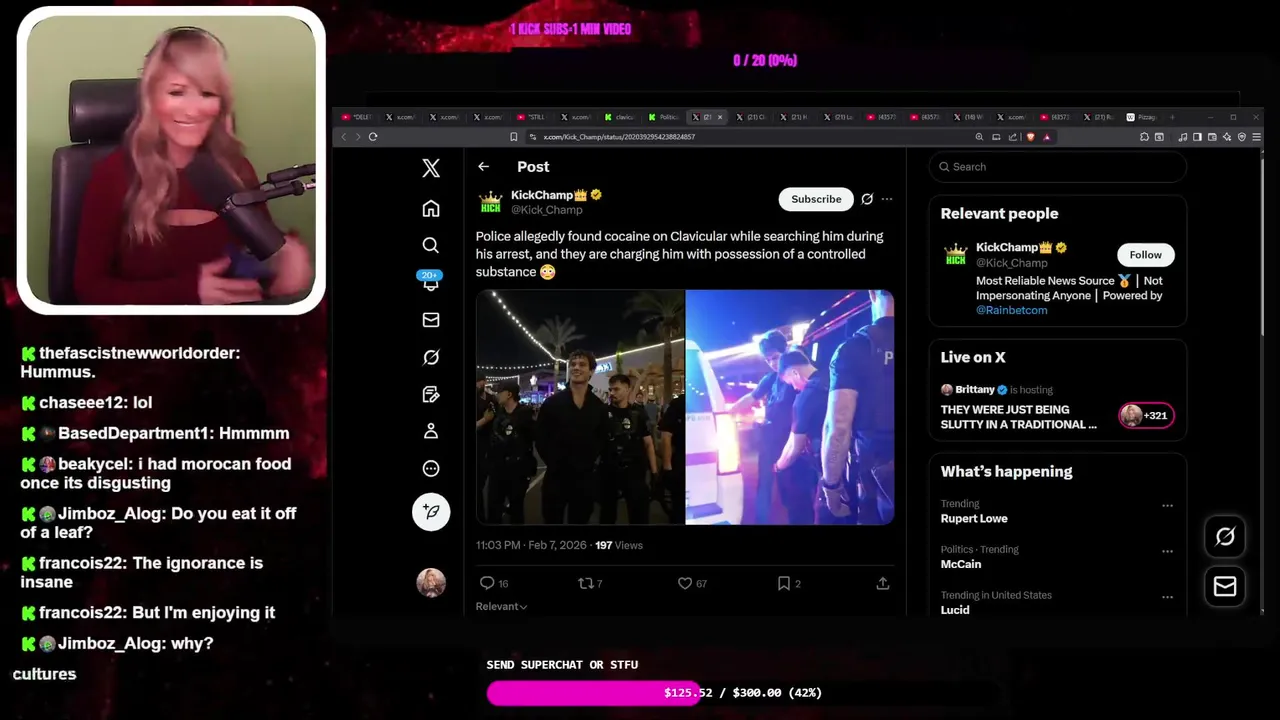Screen dimensions: 1280x720
Task: Click the +321 listeners badge
Action: pos(1146,415)
